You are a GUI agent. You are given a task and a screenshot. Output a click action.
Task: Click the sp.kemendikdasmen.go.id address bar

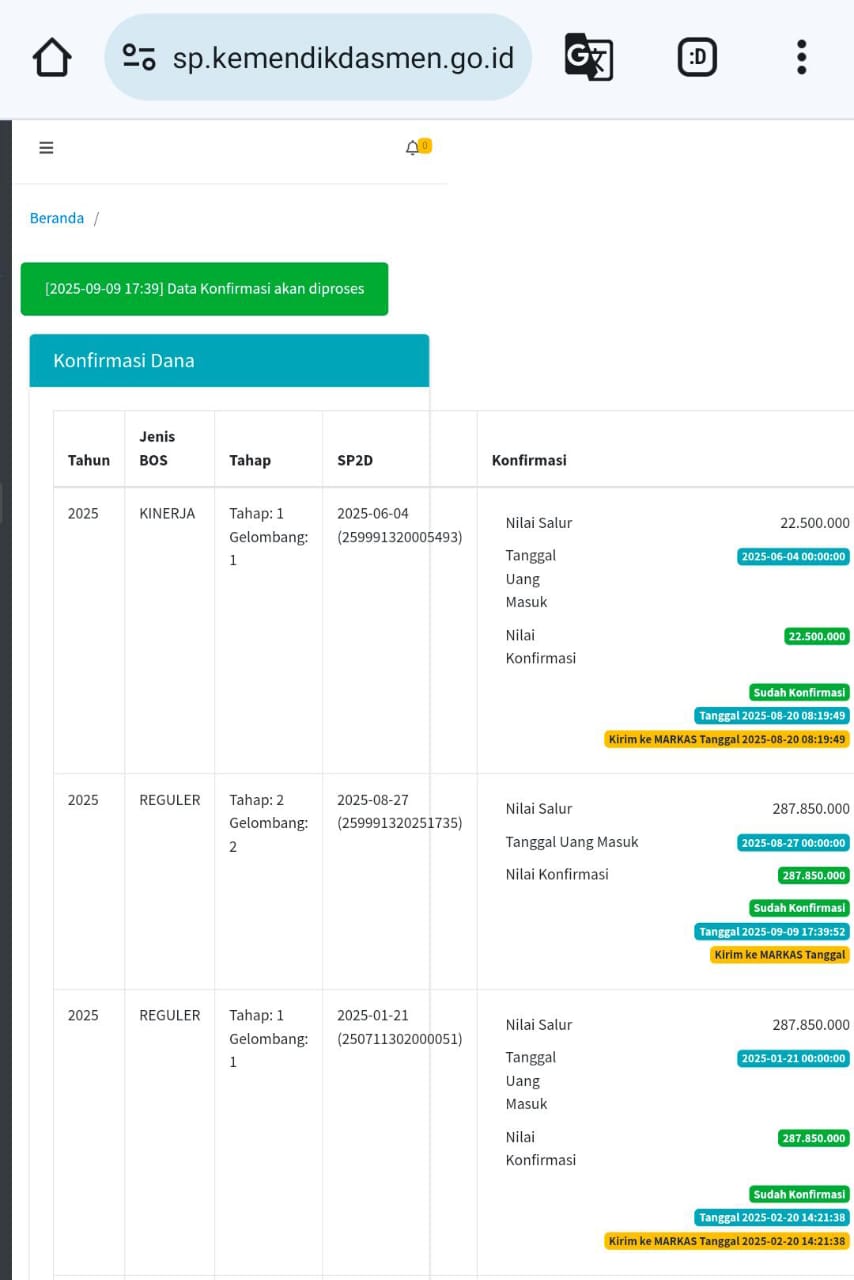(x=342, y=57)
